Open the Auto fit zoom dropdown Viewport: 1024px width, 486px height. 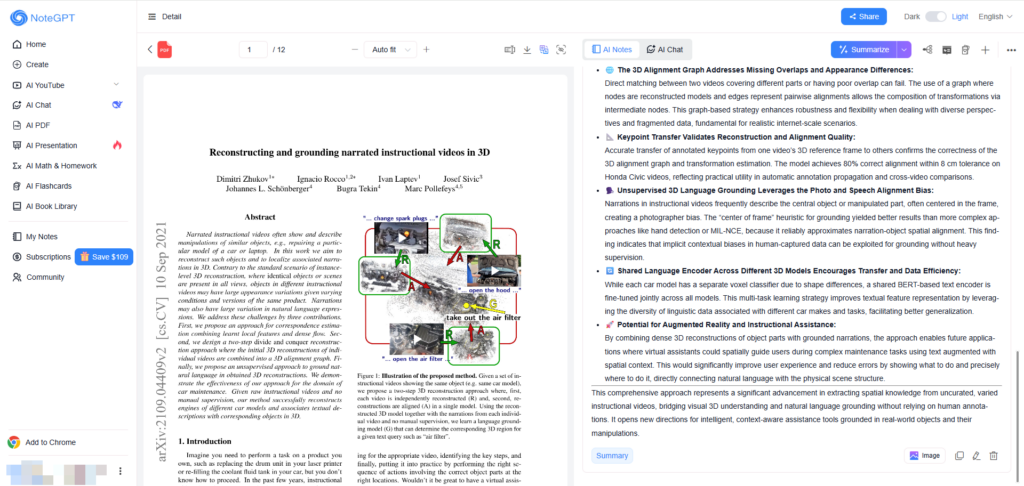pyautogui.click(x=390, y=50)
